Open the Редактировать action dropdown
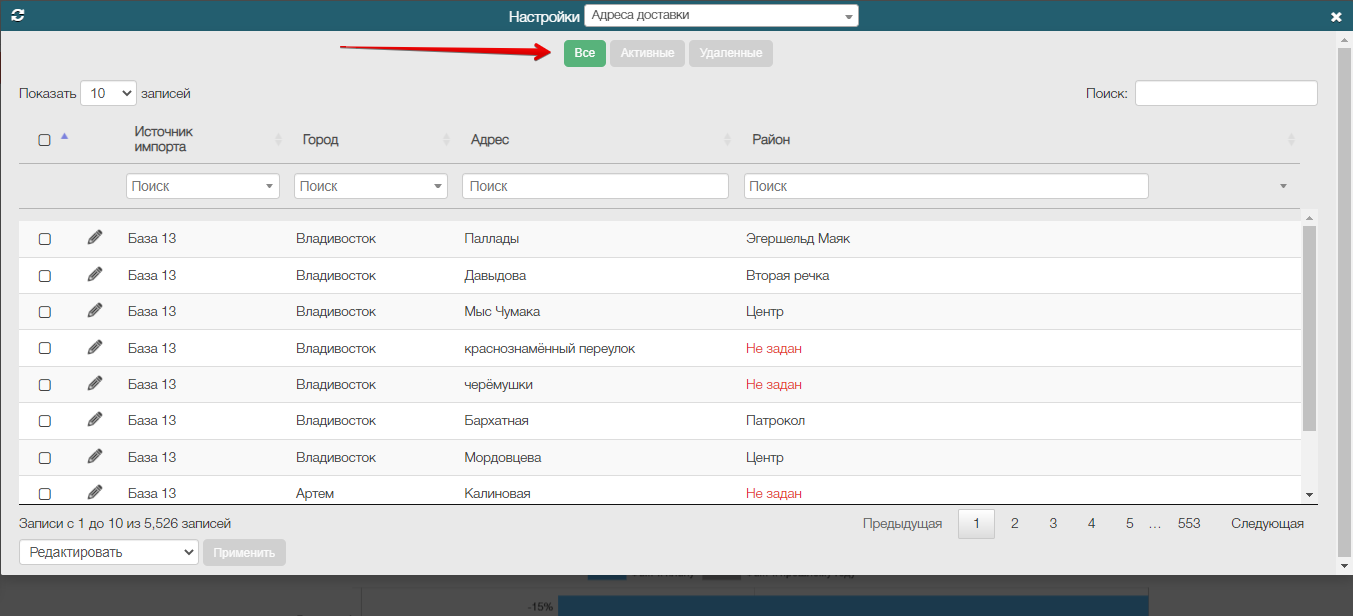This screenshot has height=616, width=1353. click(109, 552)
